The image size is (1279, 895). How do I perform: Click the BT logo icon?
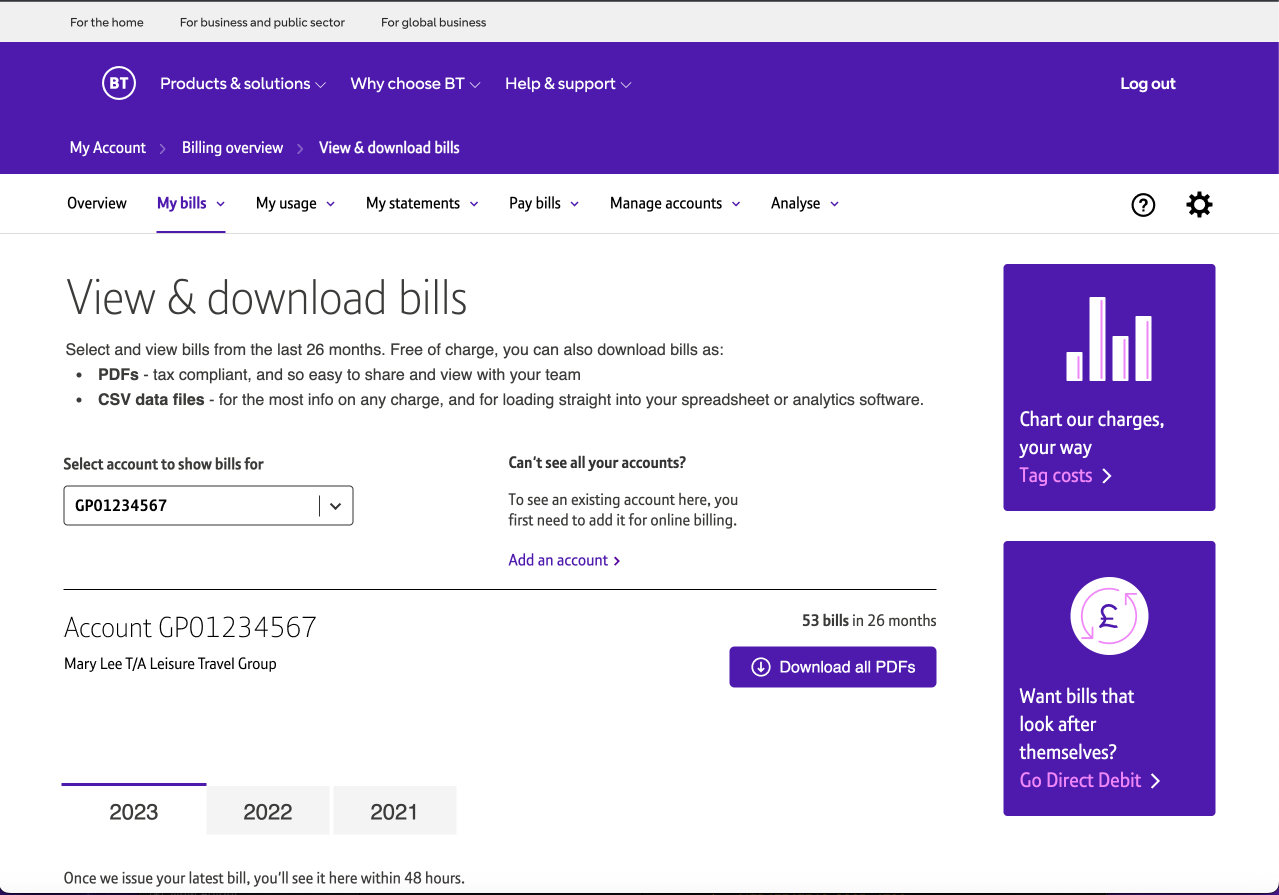coord(118,83)
